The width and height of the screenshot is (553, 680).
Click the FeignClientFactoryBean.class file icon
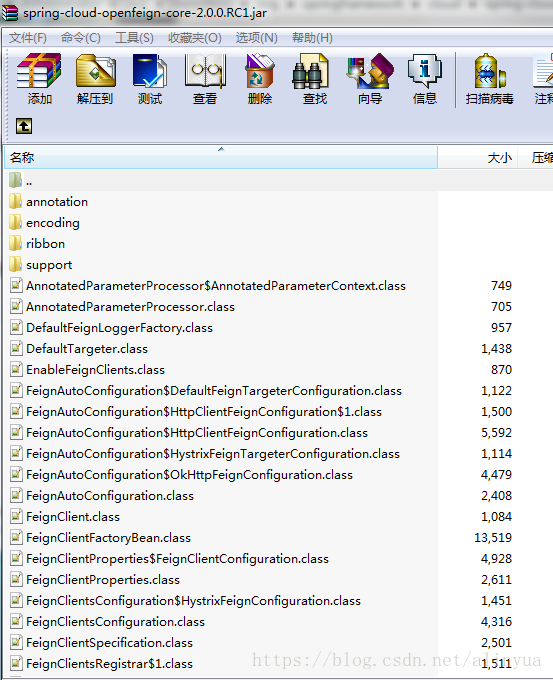point(16,537)
